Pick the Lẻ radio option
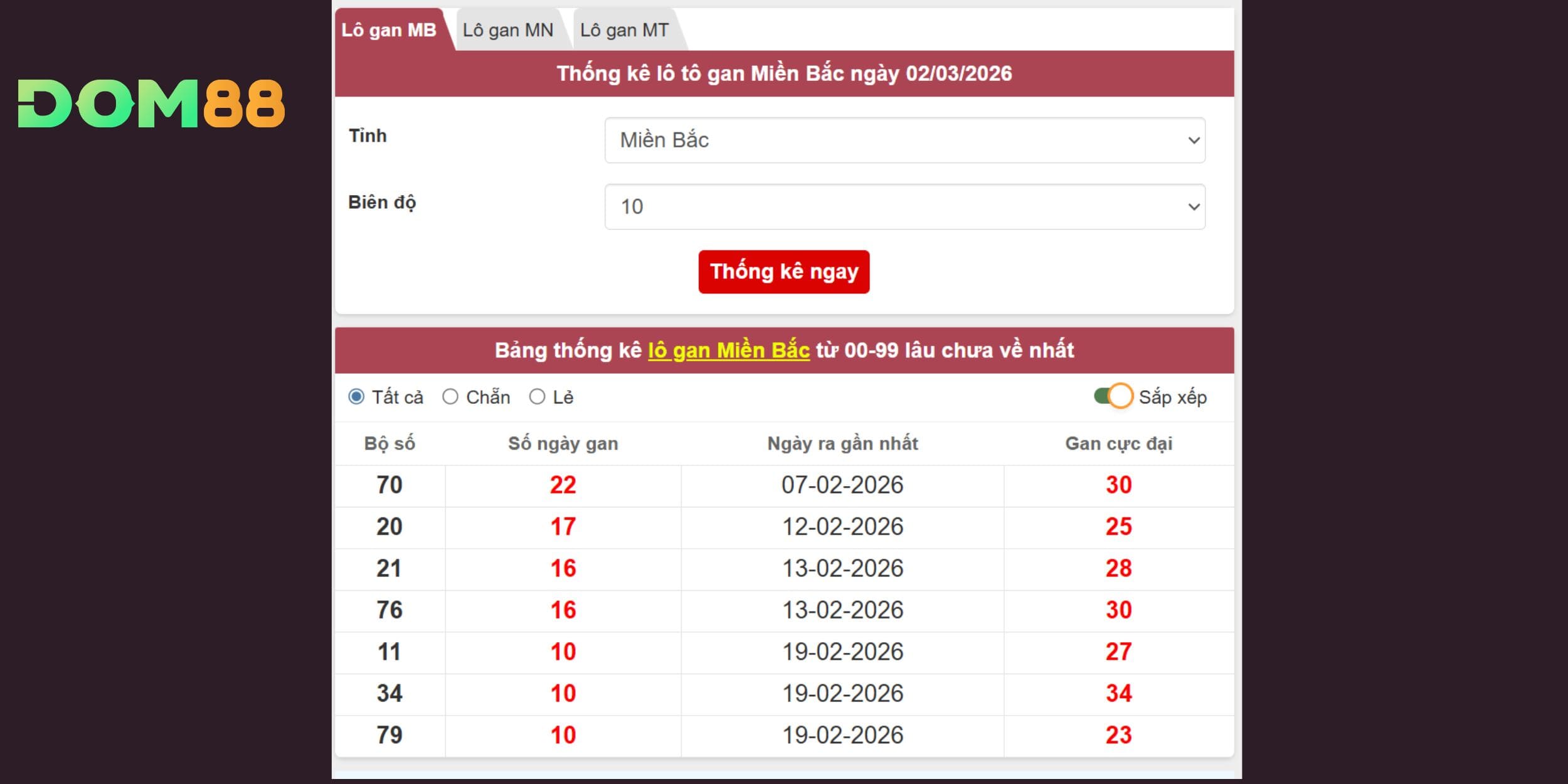This screenshot has width=1568, height=784. point(537,396)
